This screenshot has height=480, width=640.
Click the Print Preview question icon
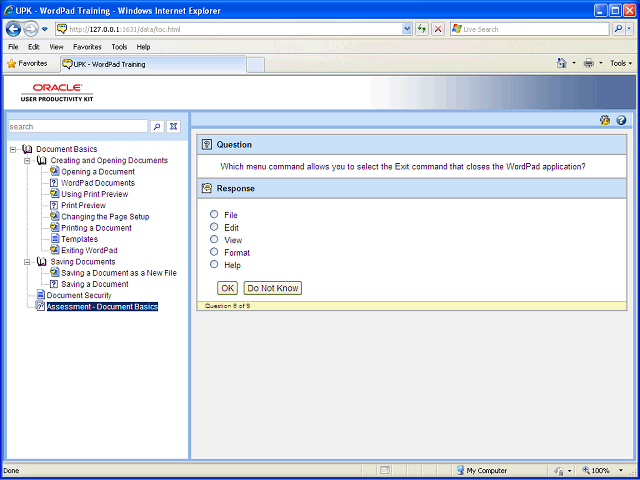coord(54,205)
